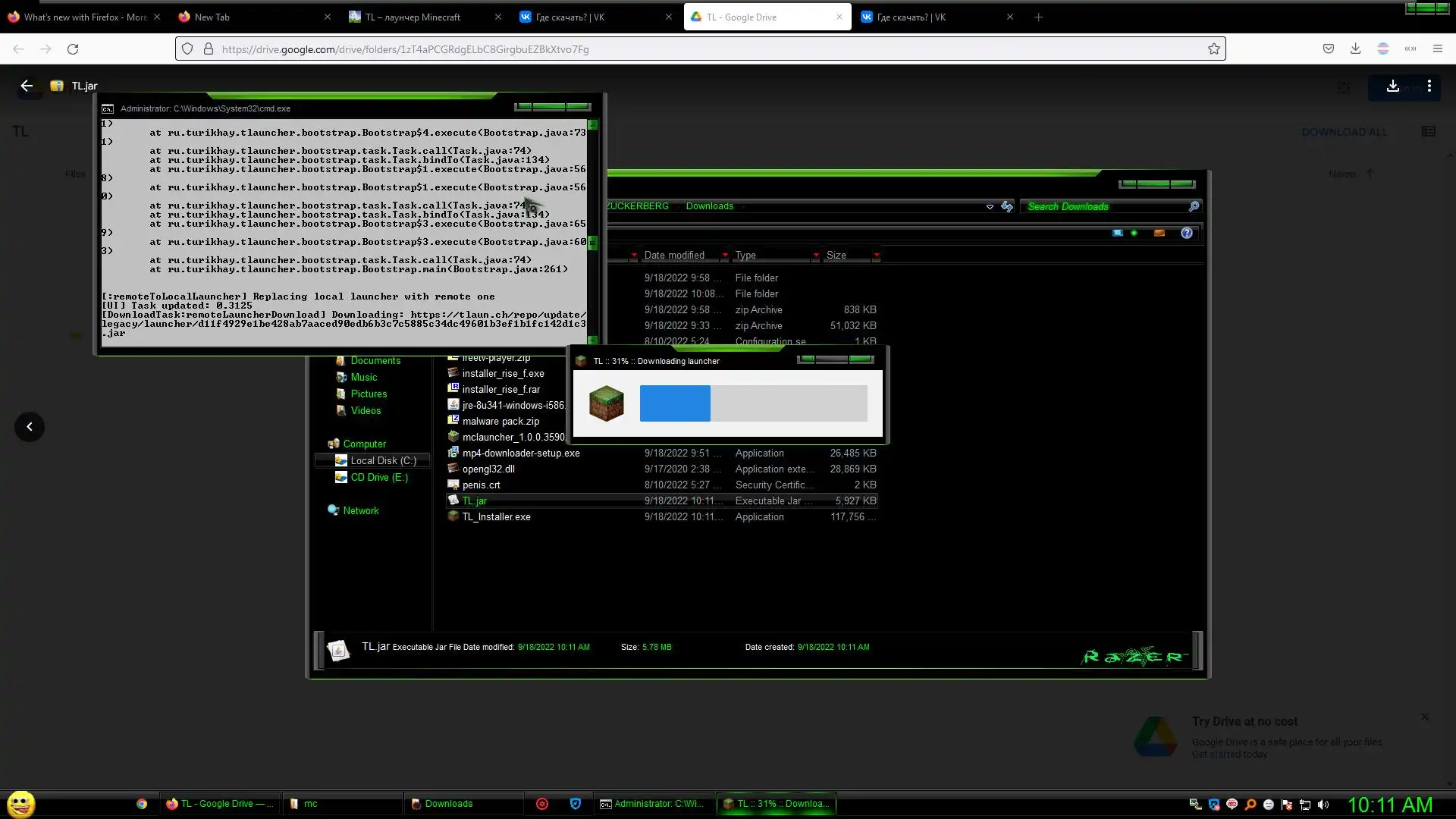
Task: Click the Save to Pocket icon
Action: pyautogui.click(x=1329, y=49)
